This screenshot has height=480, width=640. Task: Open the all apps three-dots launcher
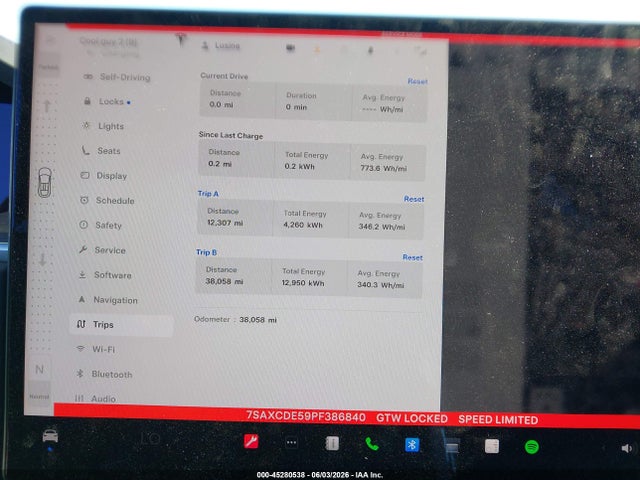[291, 442]
